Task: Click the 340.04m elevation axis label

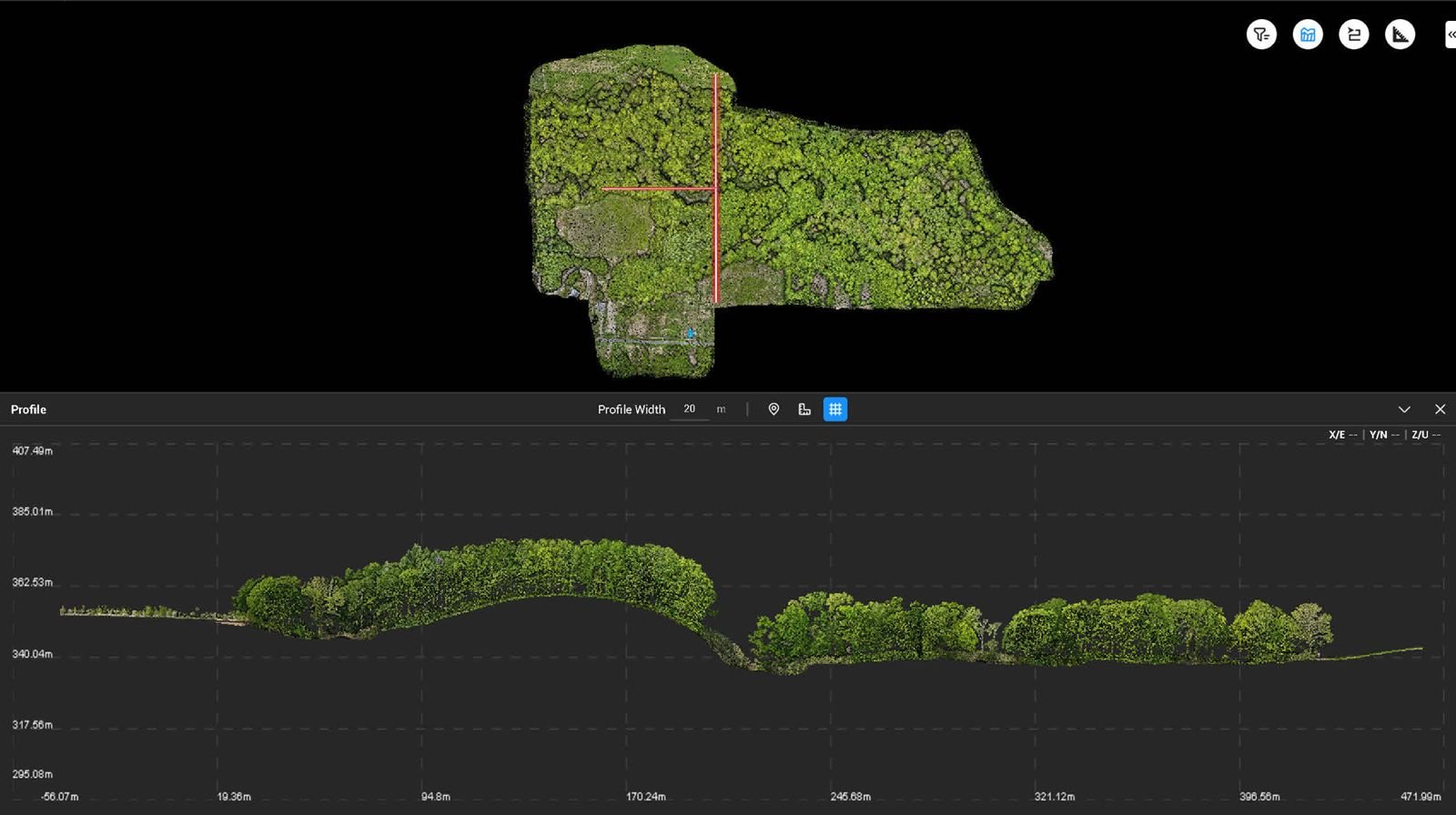Action: 33,654
